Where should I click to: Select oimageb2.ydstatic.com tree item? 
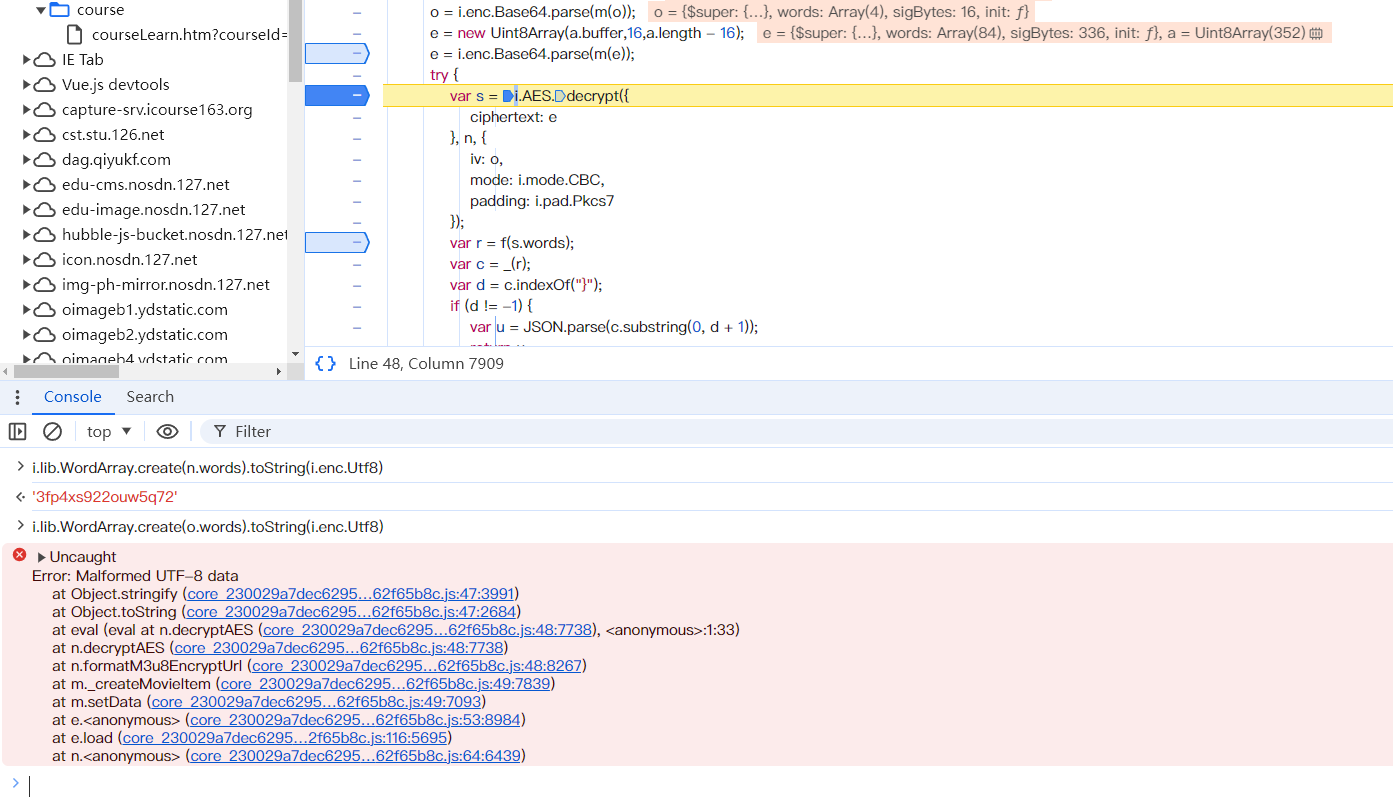click(145, 335)
